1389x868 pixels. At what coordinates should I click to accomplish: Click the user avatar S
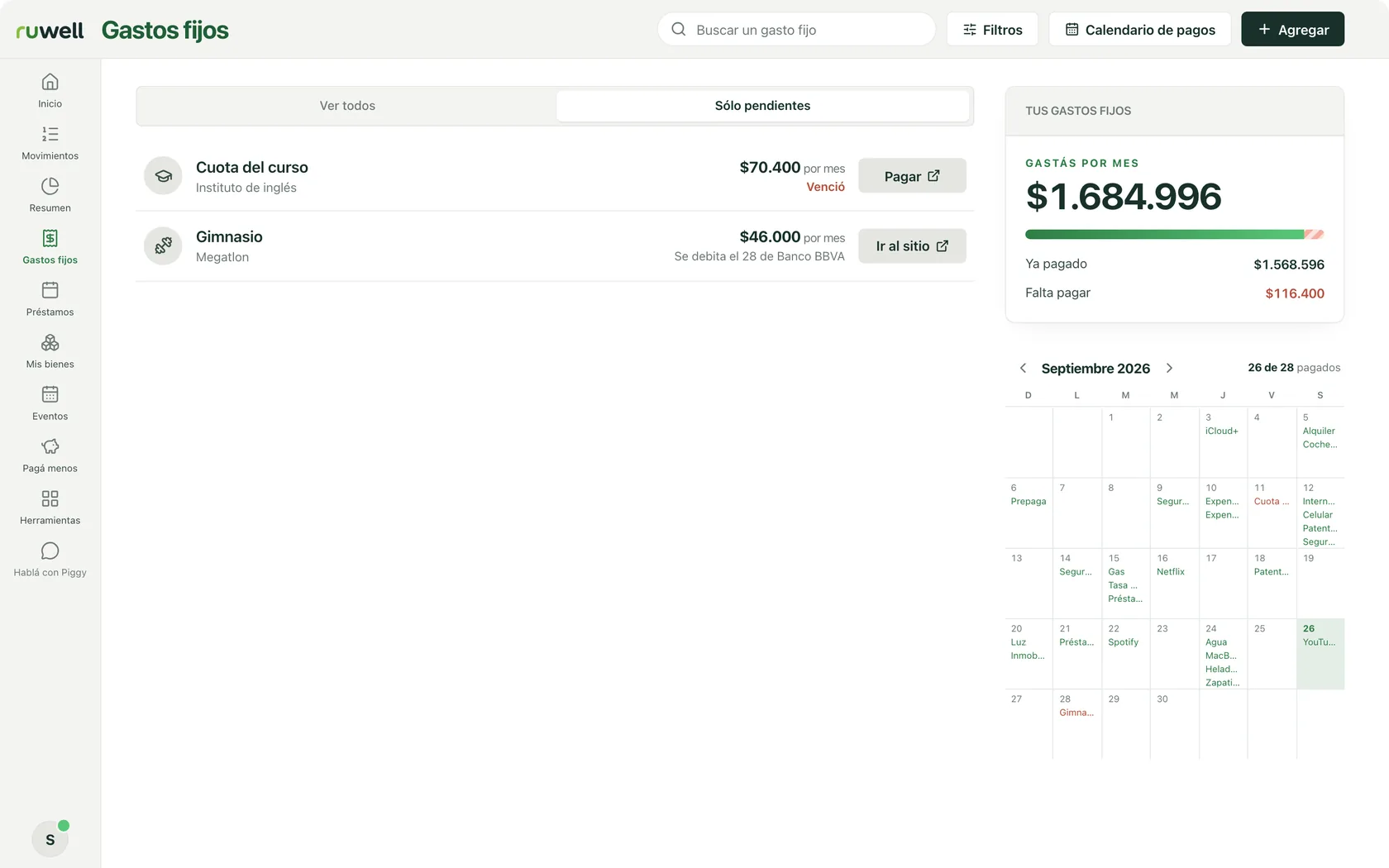(x=50, y=839)
